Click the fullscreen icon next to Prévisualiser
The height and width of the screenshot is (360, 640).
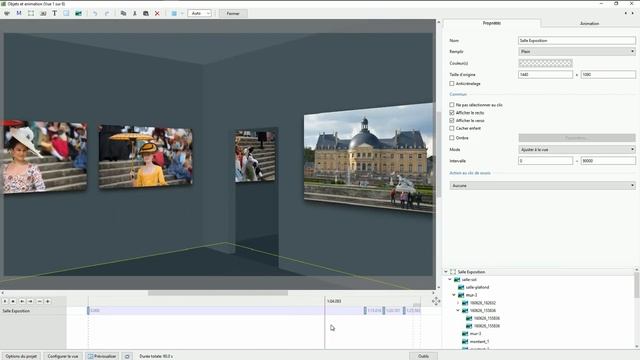click(127, 356)
